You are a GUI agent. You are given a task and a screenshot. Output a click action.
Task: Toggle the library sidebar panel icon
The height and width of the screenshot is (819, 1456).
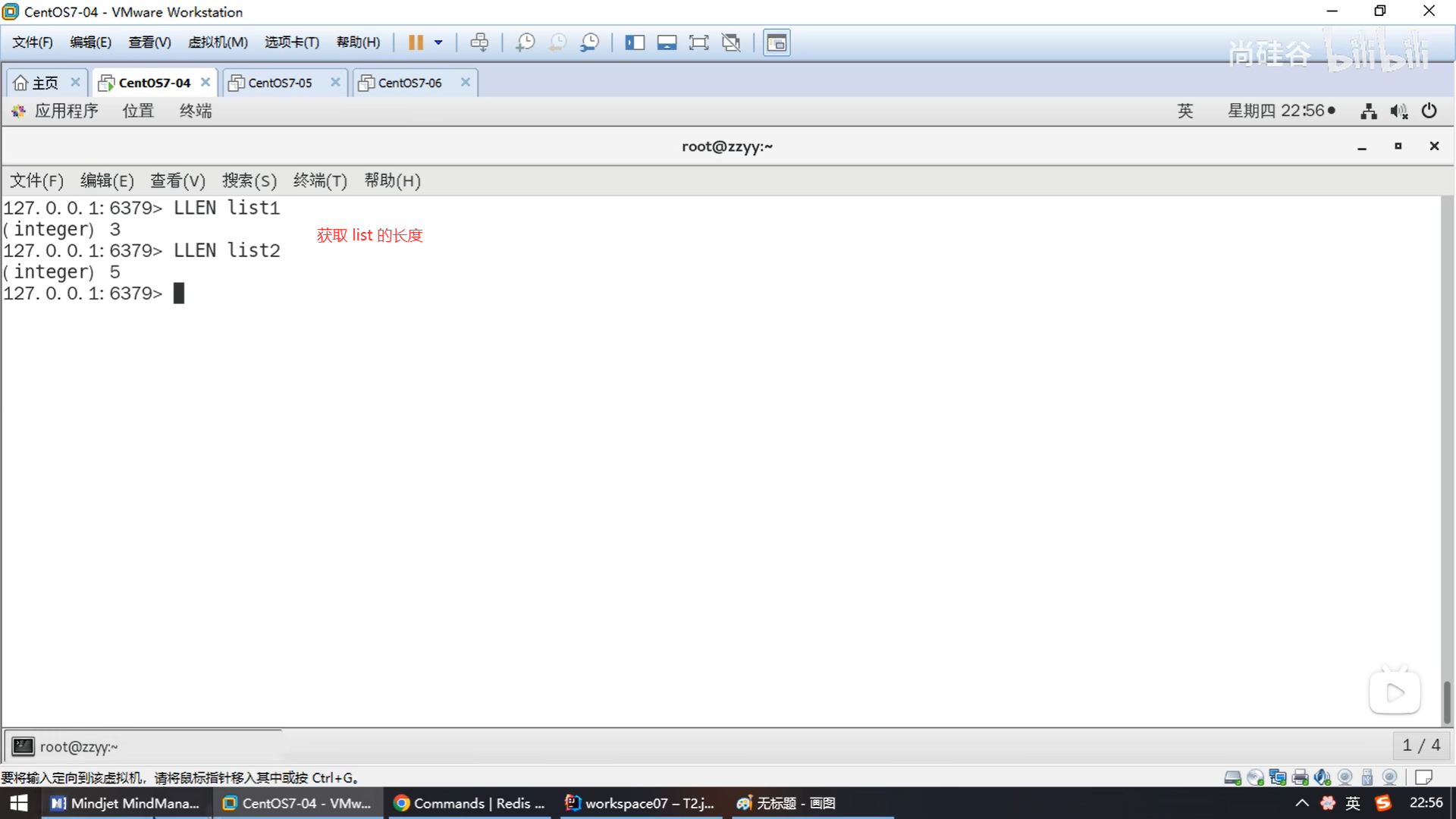634,42
